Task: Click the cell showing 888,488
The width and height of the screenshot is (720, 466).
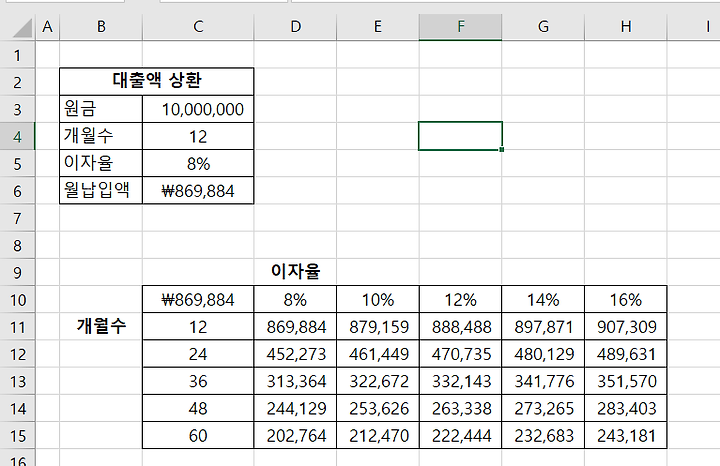Action: 461,327
